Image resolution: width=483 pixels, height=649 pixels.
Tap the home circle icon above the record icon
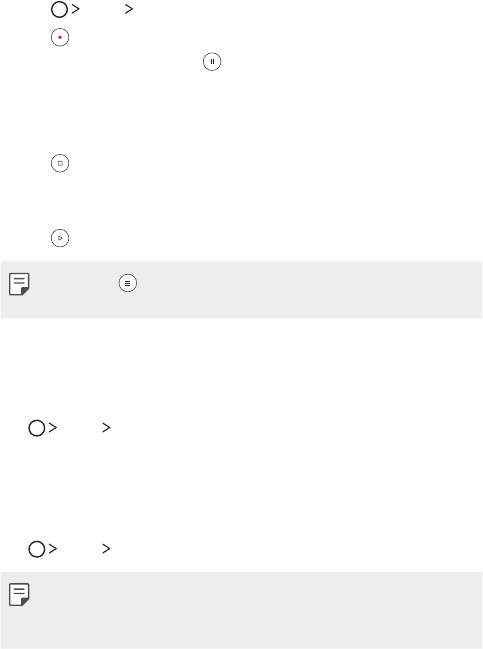[59, 9]
